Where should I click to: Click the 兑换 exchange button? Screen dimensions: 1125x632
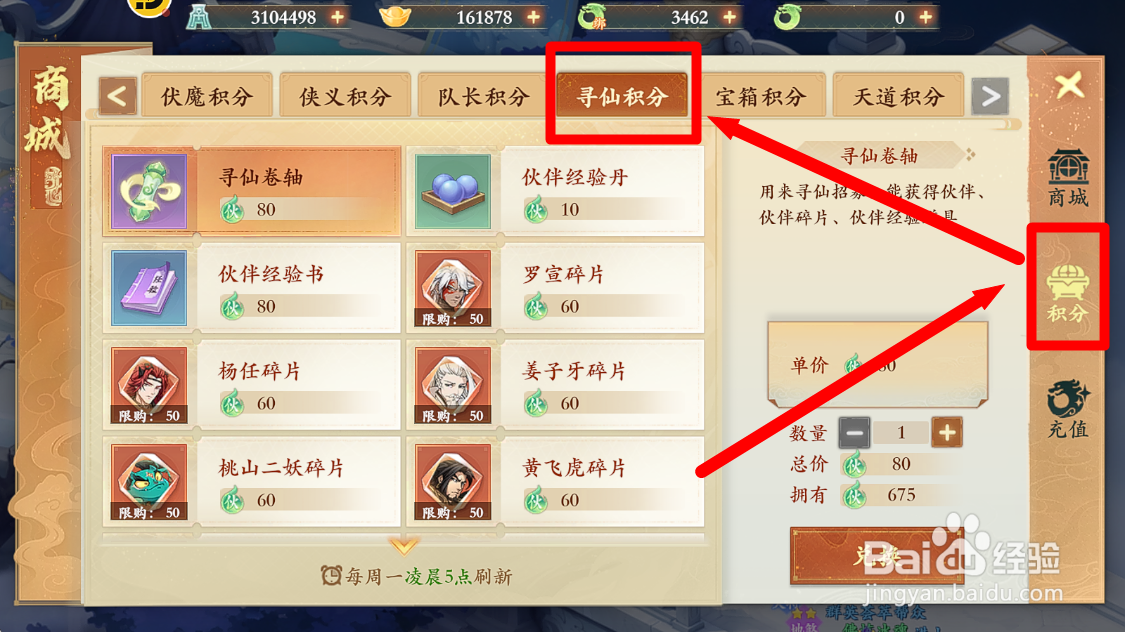(876, 555)
